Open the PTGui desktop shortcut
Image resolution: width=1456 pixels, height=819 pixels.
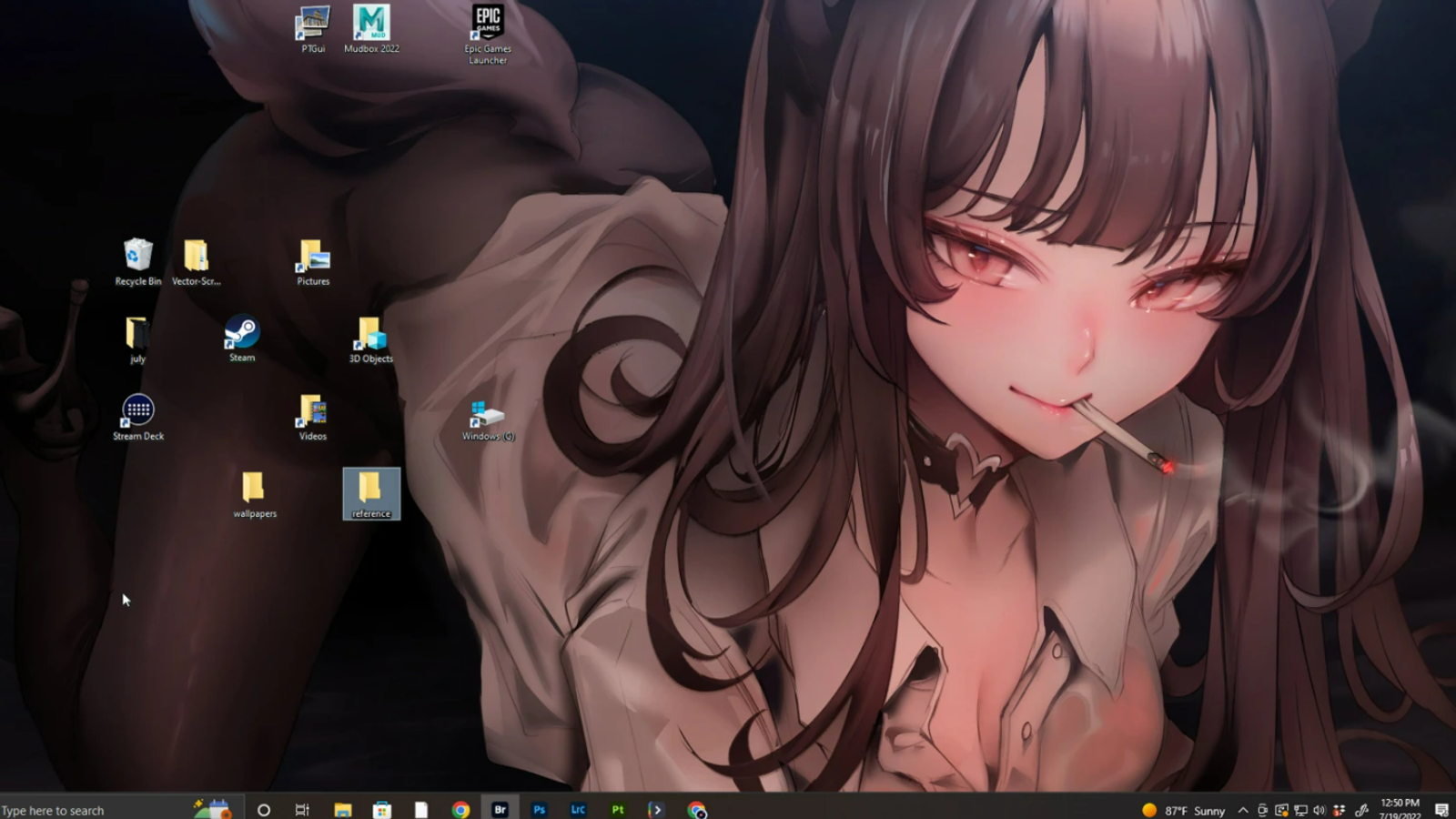pyautogui.click(x=313, y=29)
